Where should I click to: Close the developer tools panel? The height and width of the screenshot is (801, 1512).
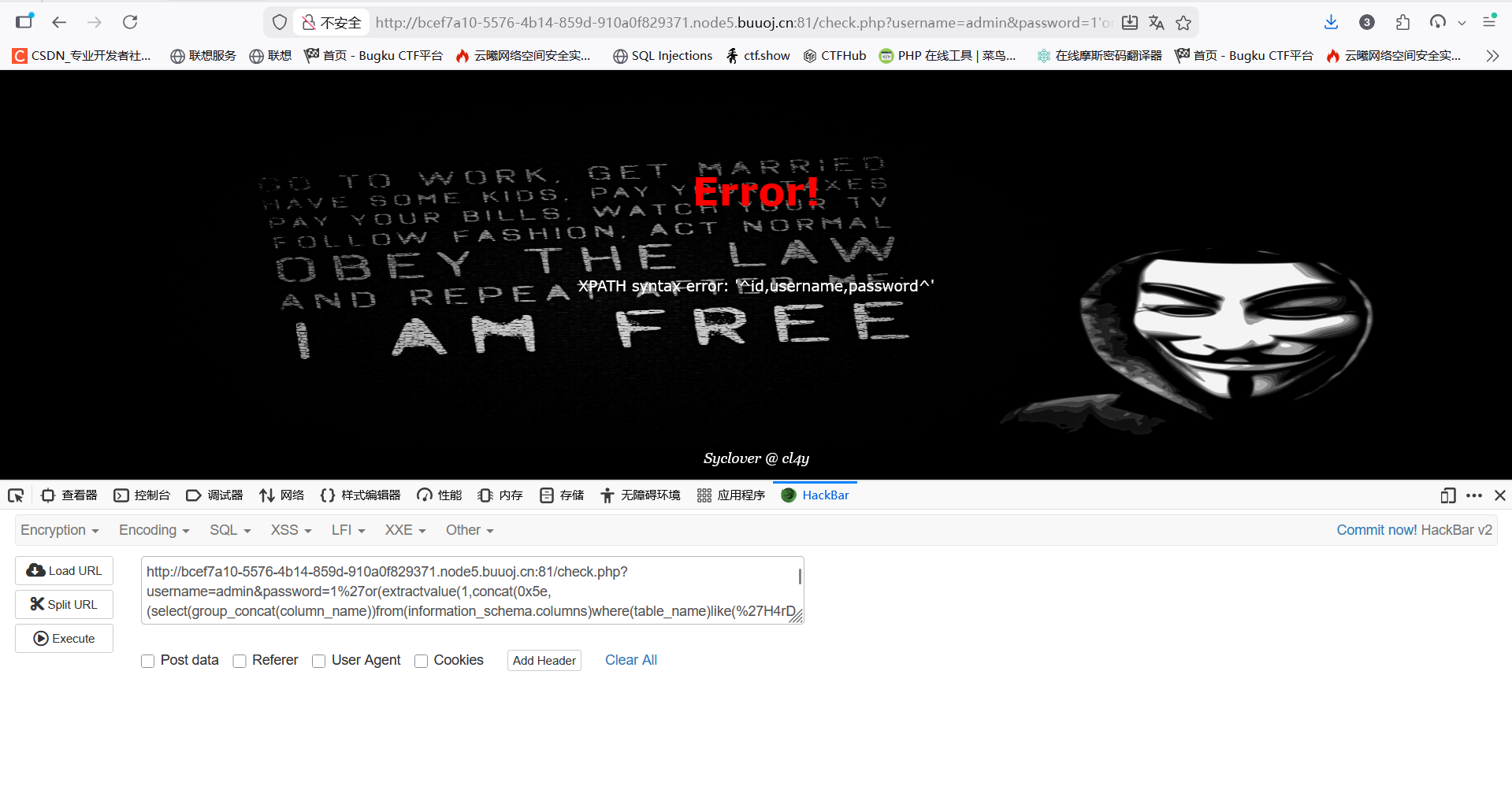pos(1500,495)
